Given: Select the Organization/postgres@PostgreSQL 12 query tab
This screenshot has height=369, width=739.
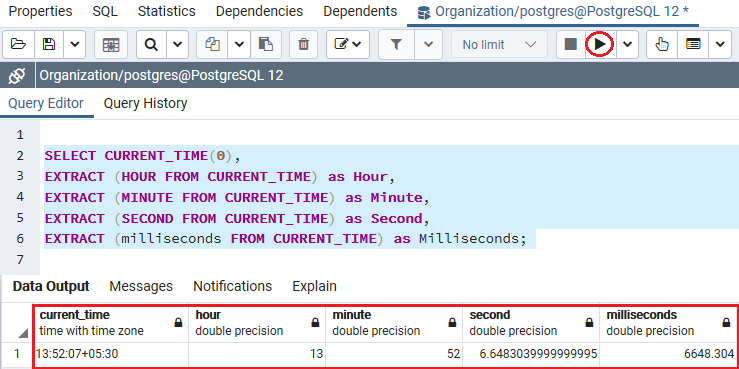Looking at the screenshot, I should click(553, 12).
